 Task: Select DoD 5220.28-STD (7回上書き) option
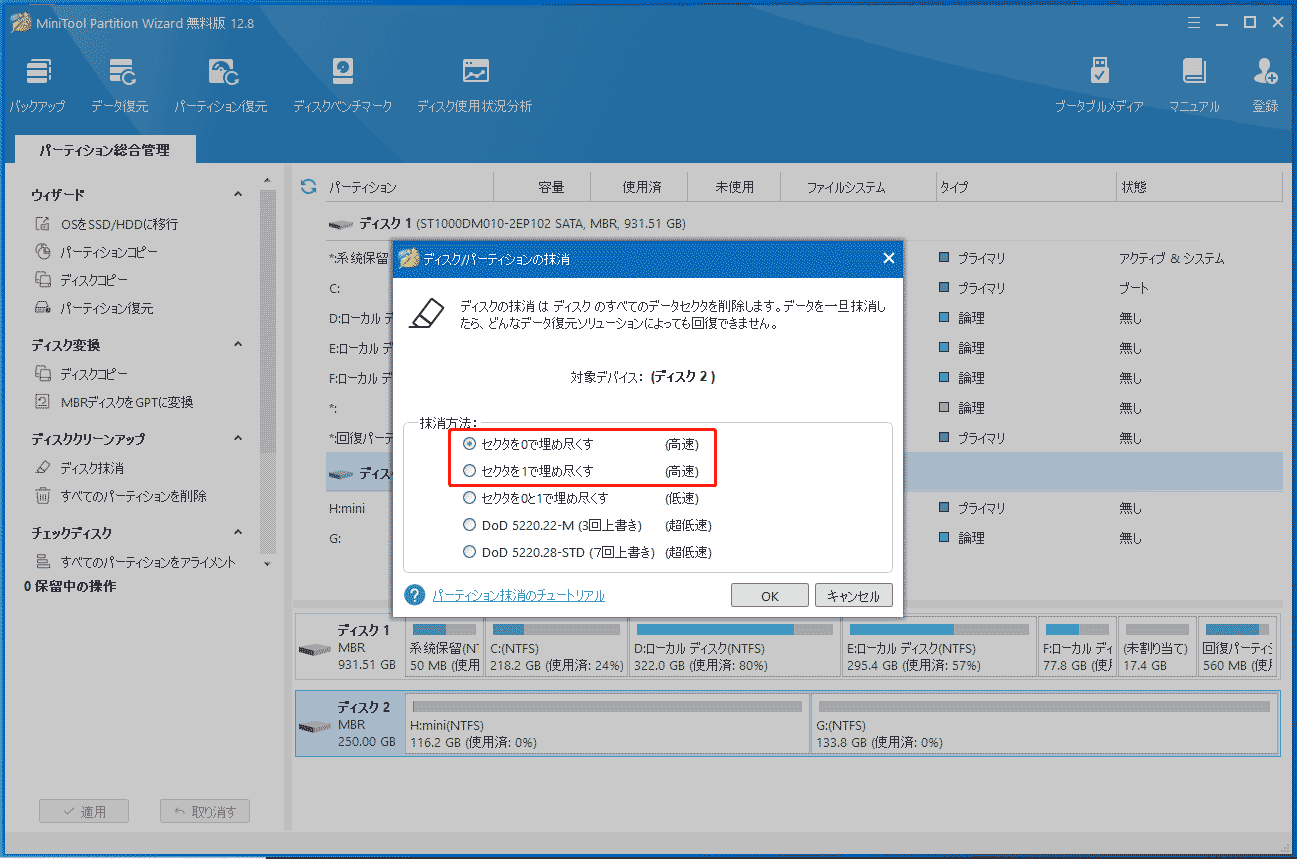(470, 552)
